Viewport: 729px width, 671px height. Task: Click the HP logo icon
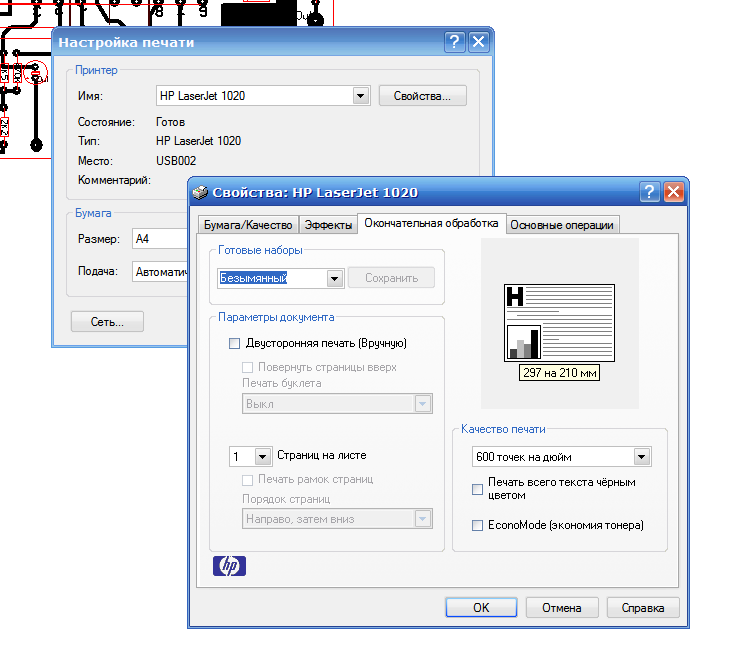(x=229, y=566)
